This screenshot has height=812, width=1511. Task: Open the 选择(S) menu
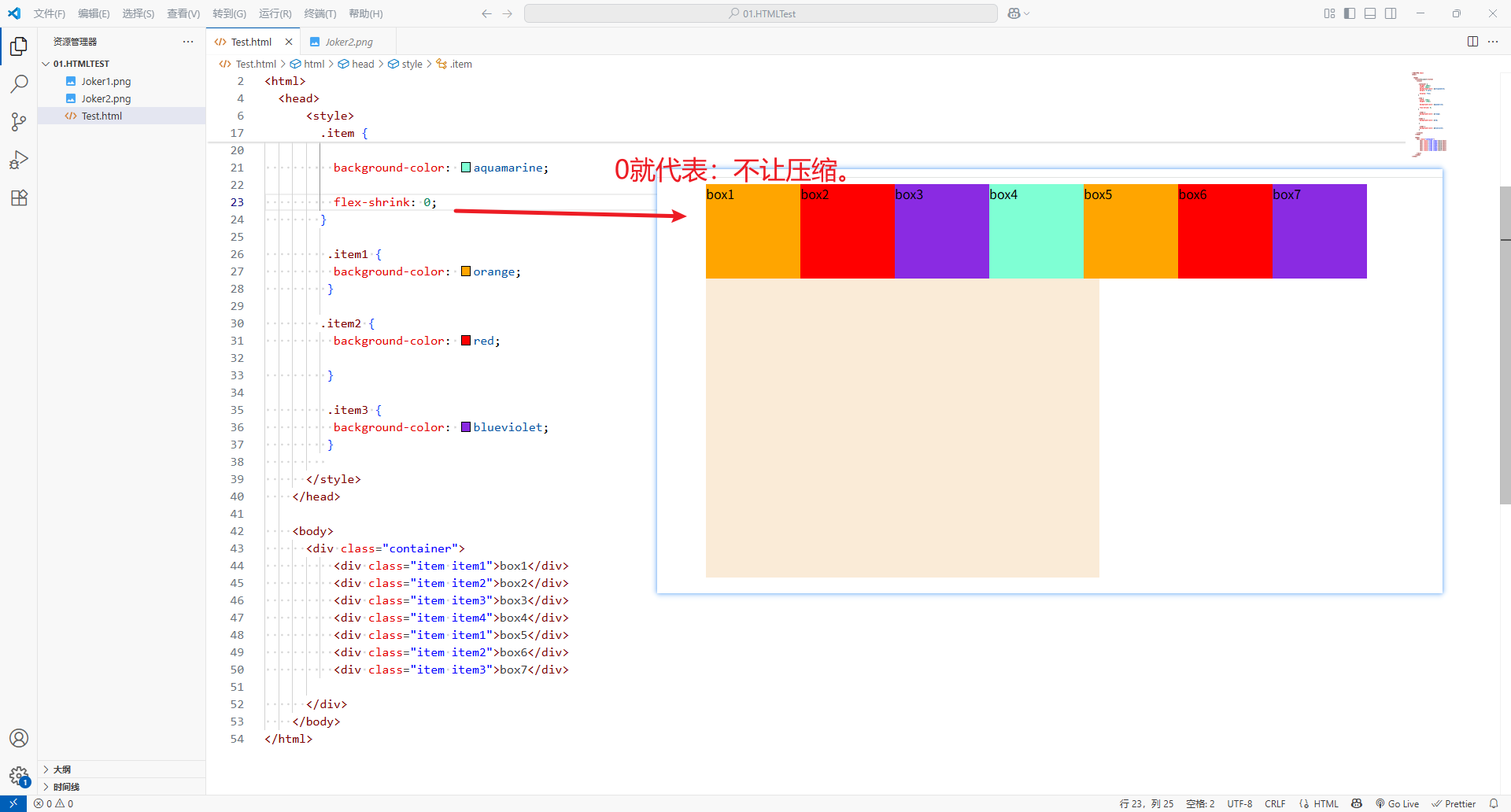click(x=139, y=13)
